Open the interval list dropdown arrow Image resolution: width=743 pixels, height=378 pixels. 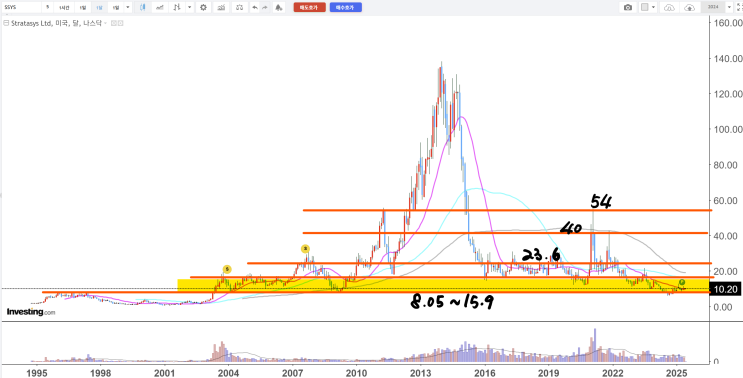(127, 7)
